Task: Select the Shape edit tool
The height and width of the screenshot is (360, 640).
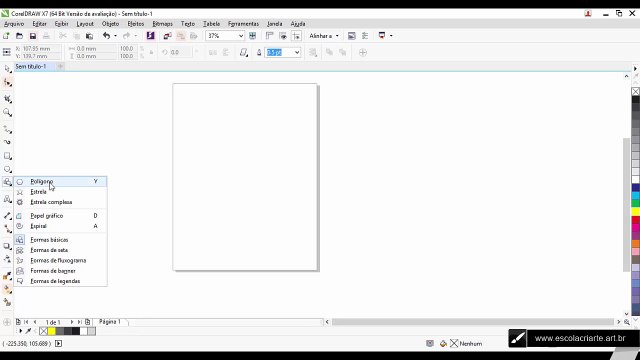Action: coord(7,83)
